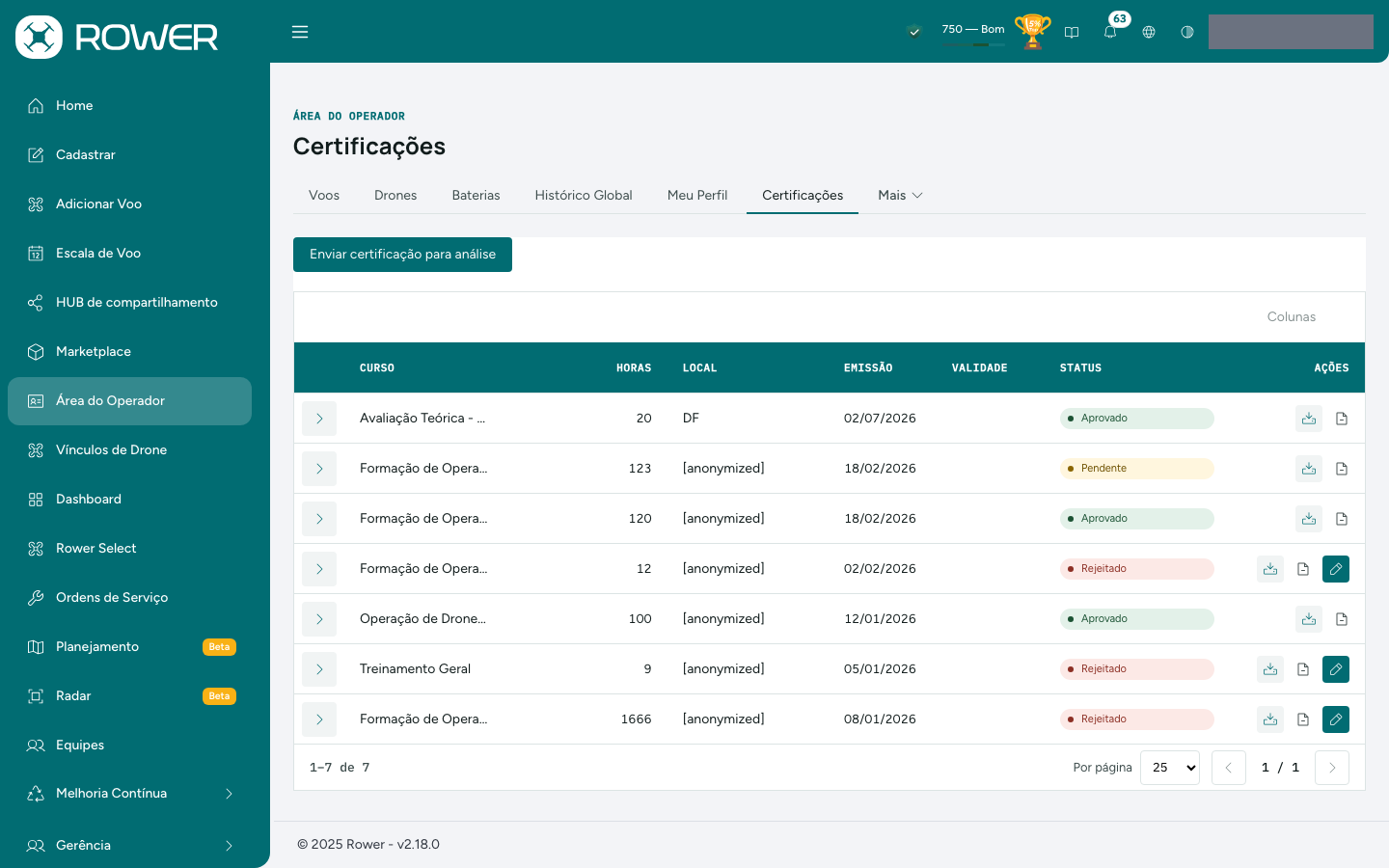
Task: Expand the Treinamento Geral row
Action: [319, 669]
